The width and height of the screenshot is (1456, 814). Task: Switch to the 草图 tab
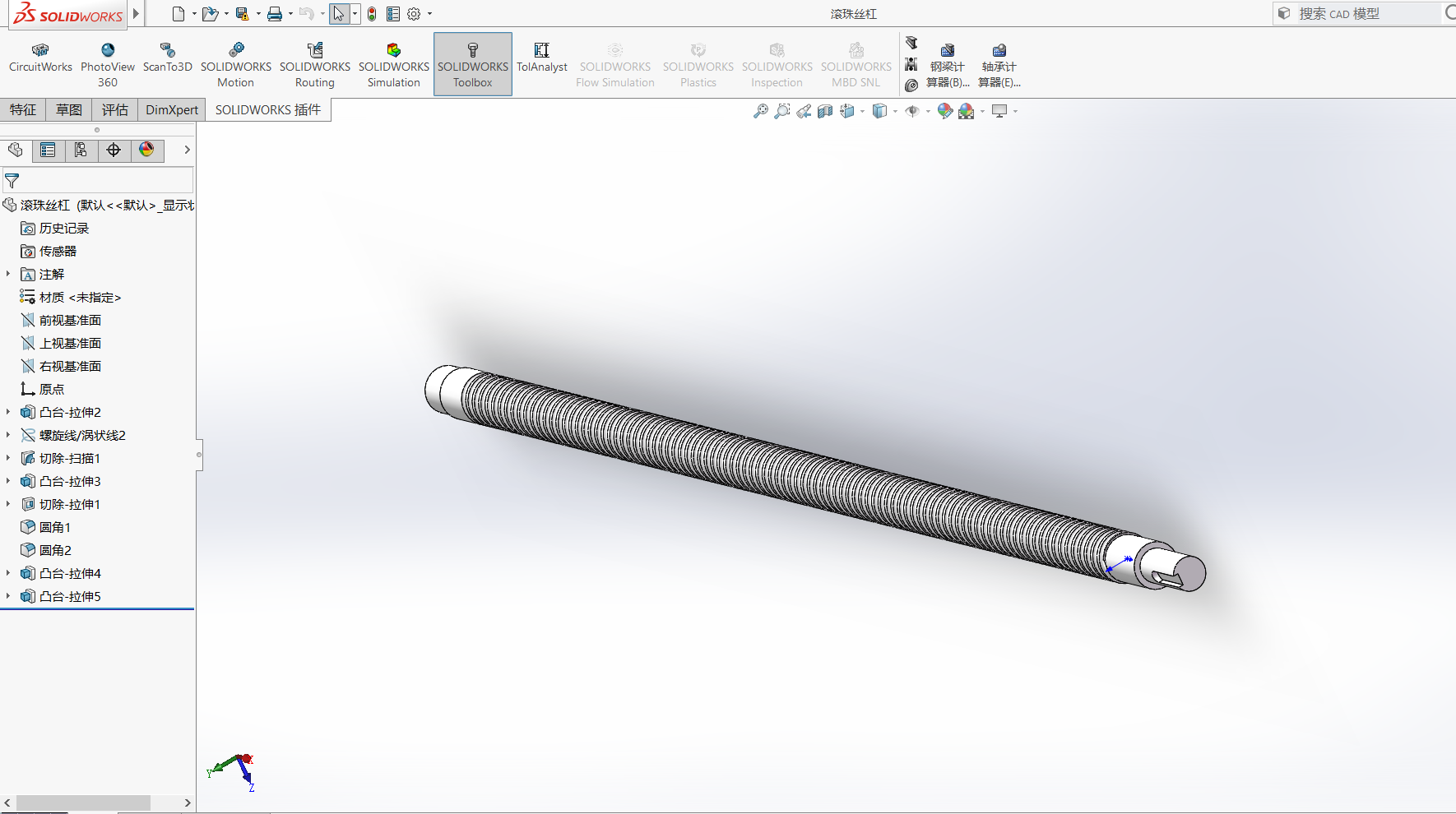pyautogui.click(x=69, y=109)
